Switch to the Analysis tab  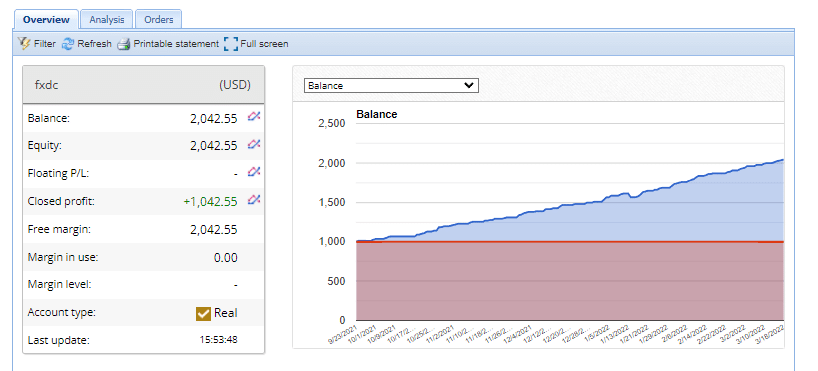[107, 19]
